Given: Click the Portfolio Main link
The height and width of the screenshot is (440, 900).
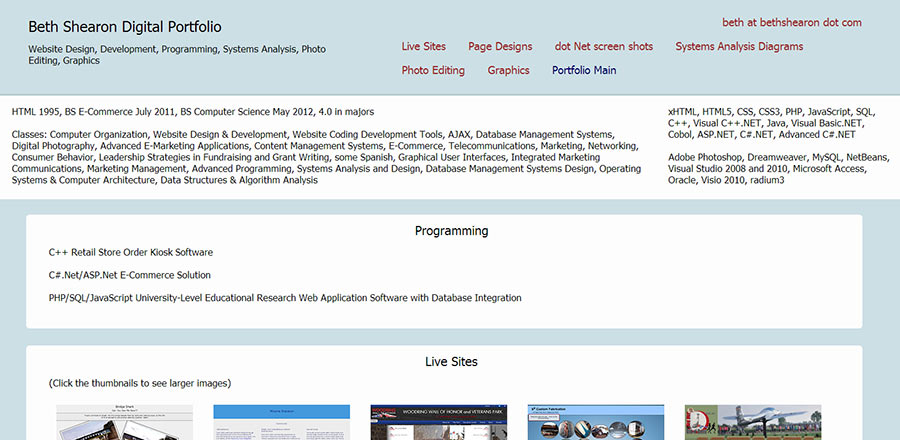Looking at the screenshot, I should [x=584, y=70].
